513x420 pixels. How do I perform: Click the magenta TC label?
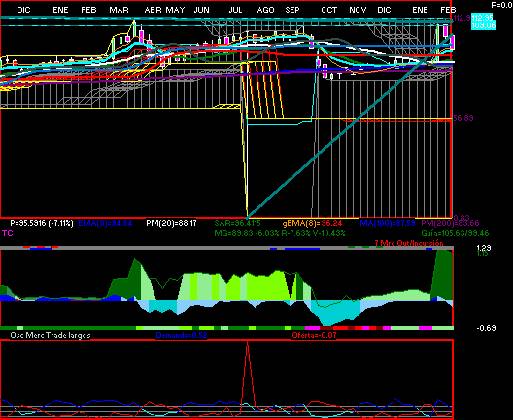point(8,233)
